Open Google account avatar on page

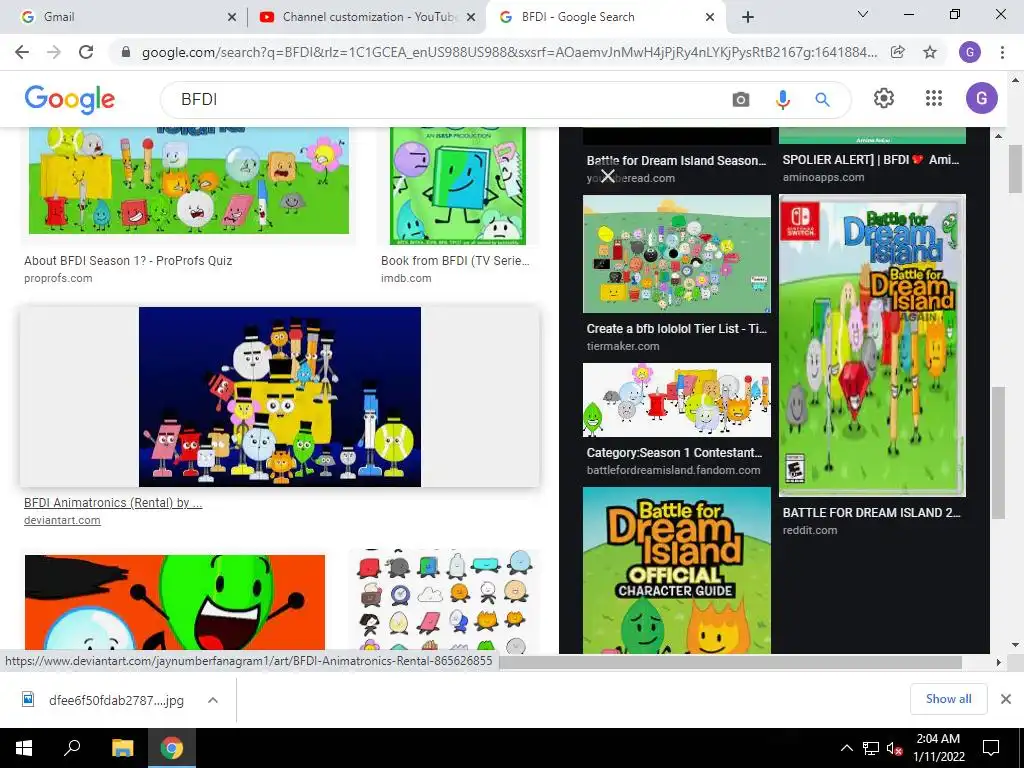(x=982, y=99)
